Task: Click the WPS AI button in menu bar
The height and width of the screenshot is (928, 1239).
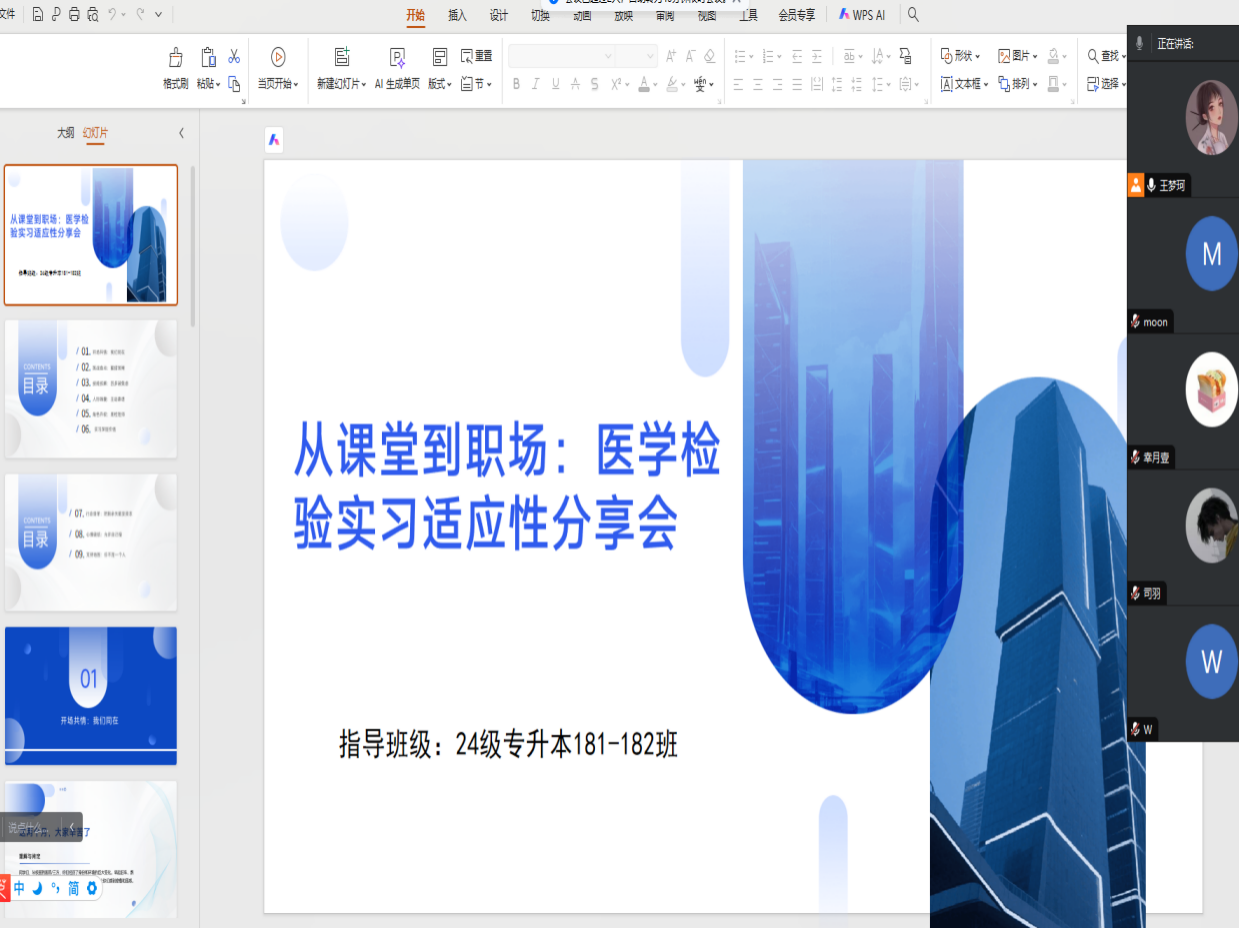Action: [x=862, y=15]
